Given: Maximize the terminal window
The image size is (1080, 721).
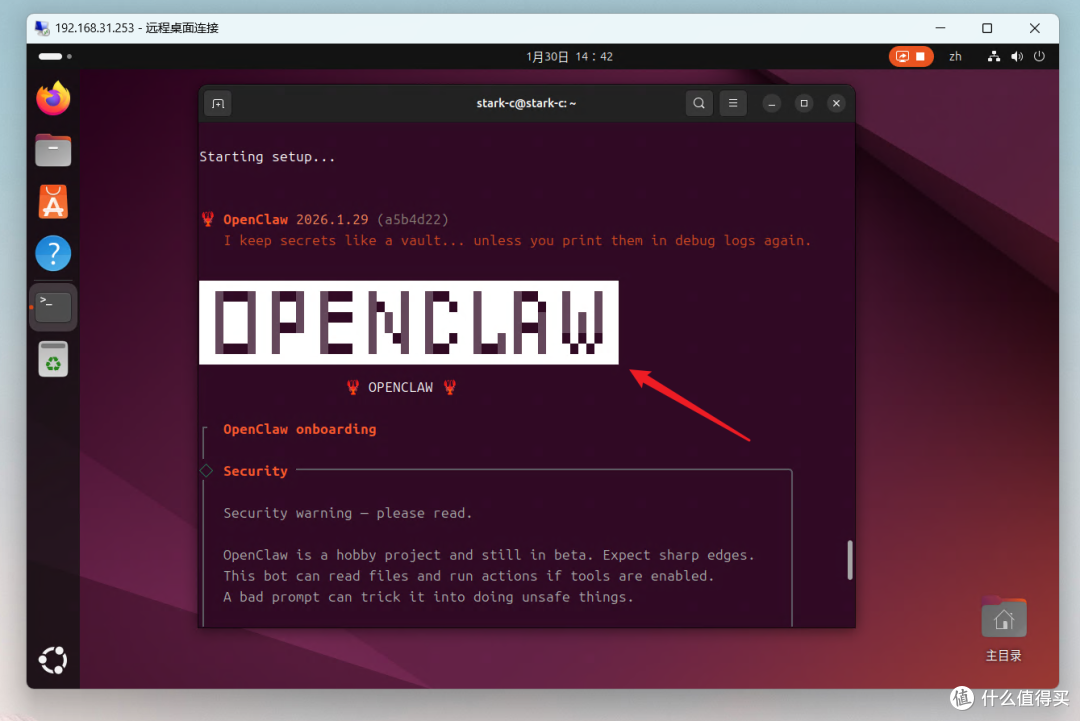Looking at the screenshot, I should click(804, 103).
